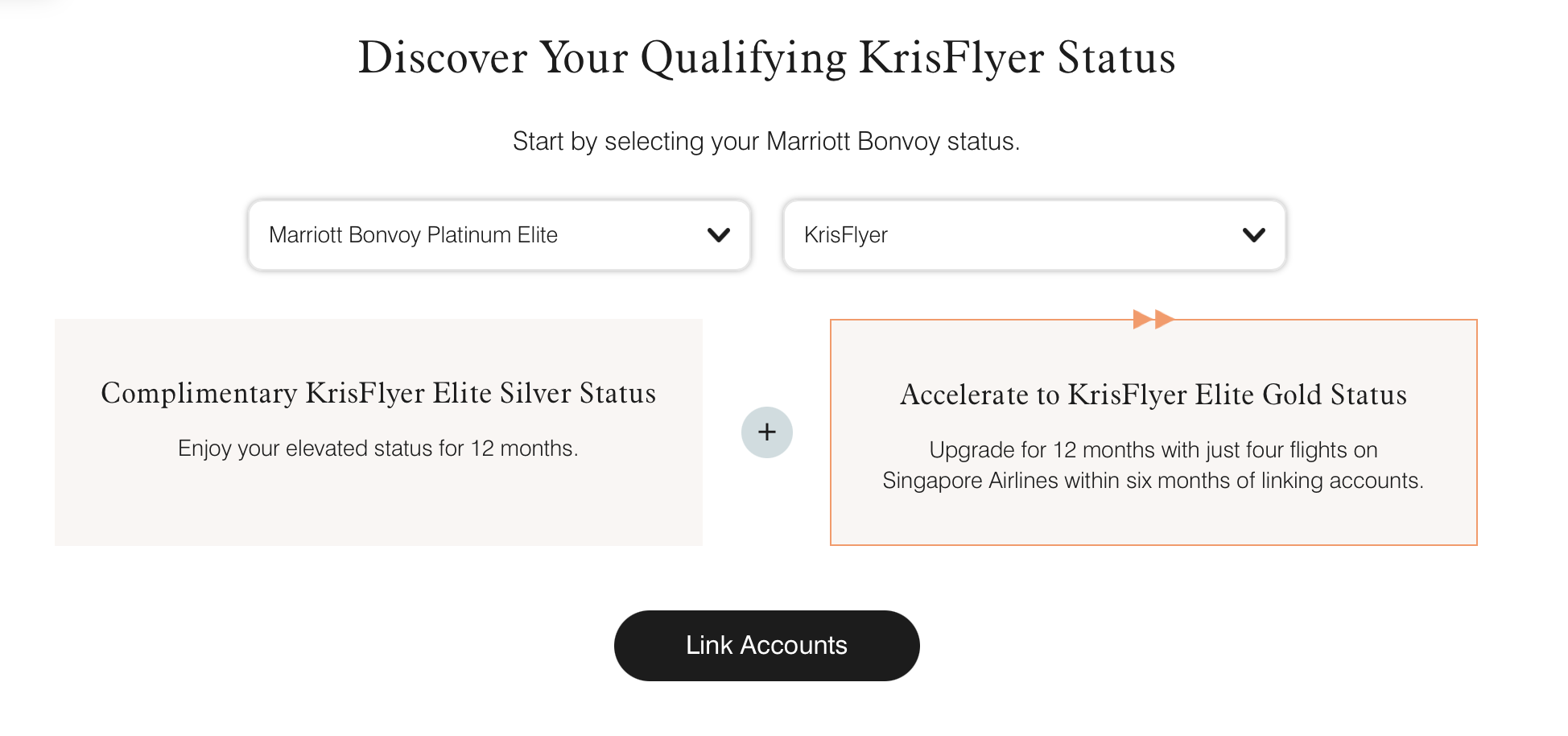Screen dimensions: 1568x736
Task: Click the word "KrisFlyer" in the page title
Action: (951, 58)
